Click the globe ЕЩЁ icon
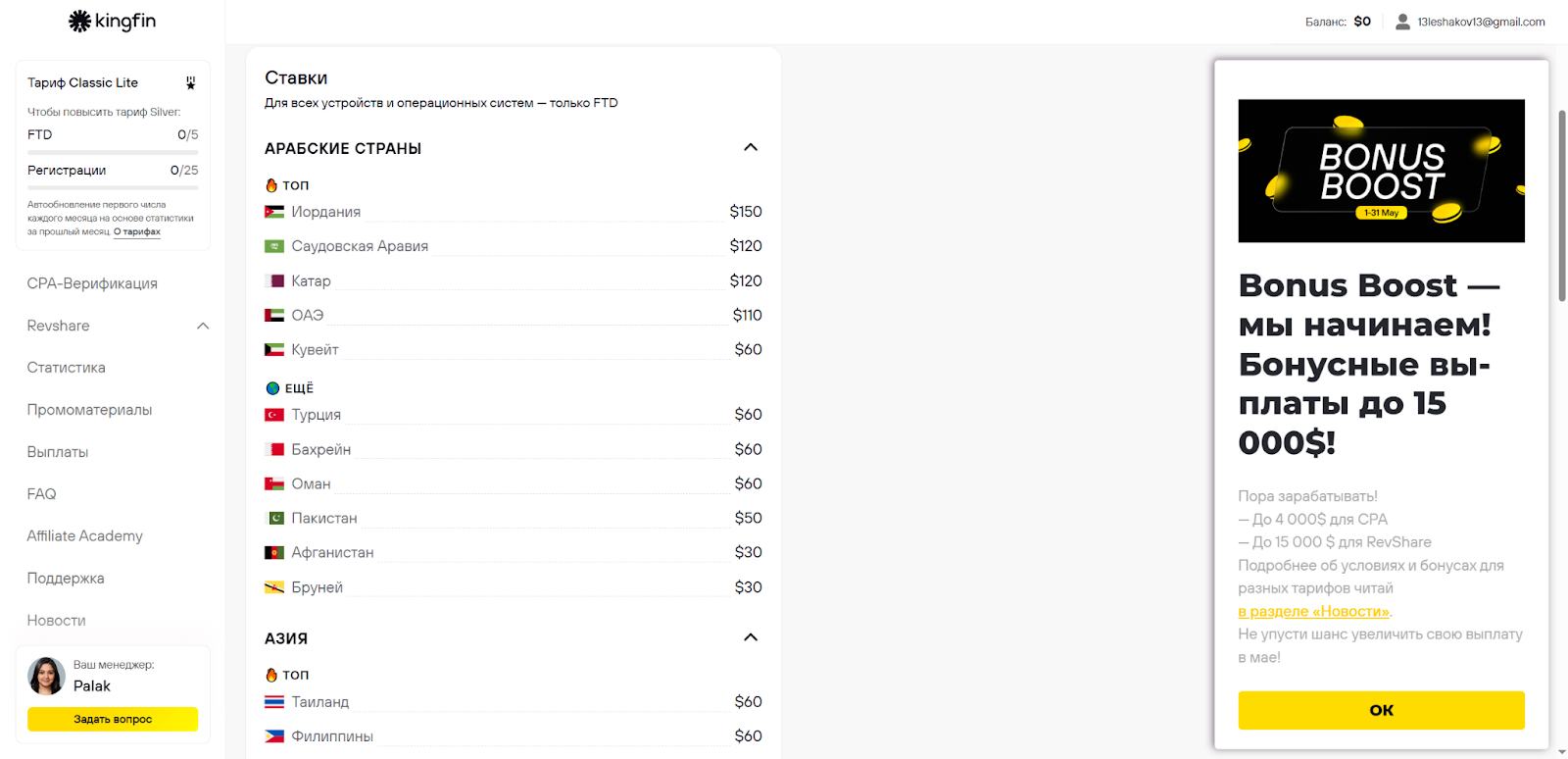 (272, 388)
